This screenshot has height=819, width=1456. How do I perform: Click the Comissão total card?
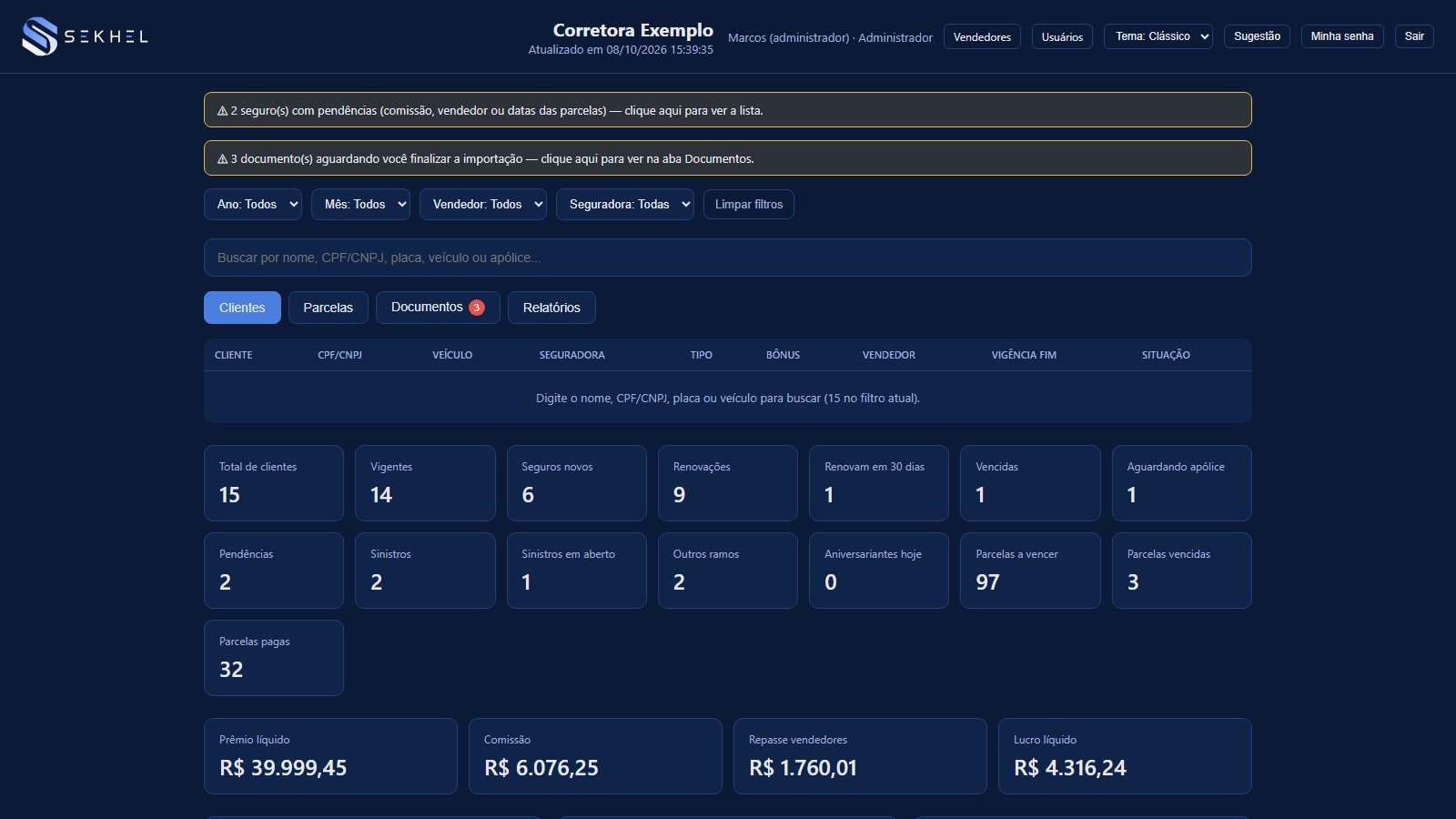(595, 756)
